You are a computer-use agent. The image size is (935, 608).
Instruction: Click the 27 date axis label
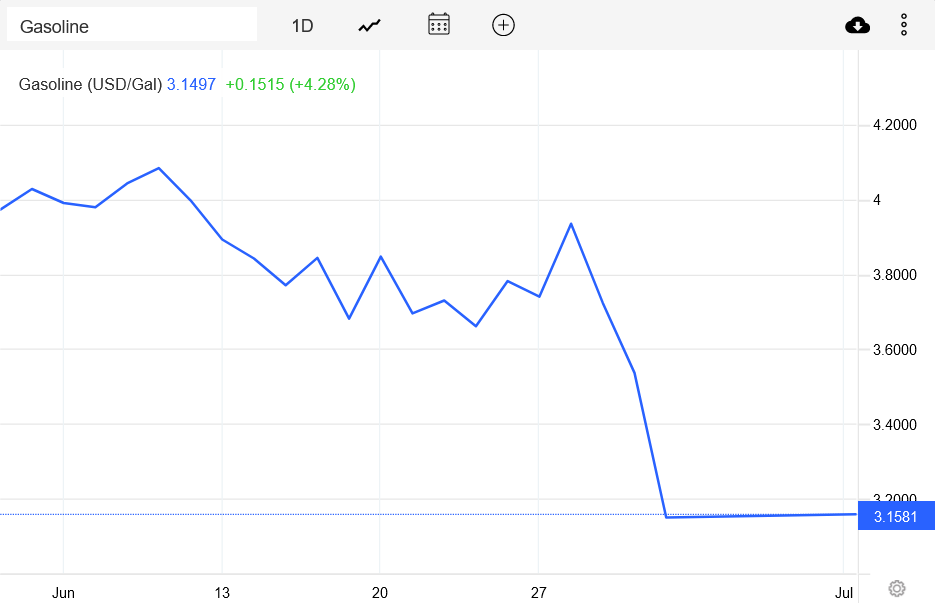(x=538, y=593)
